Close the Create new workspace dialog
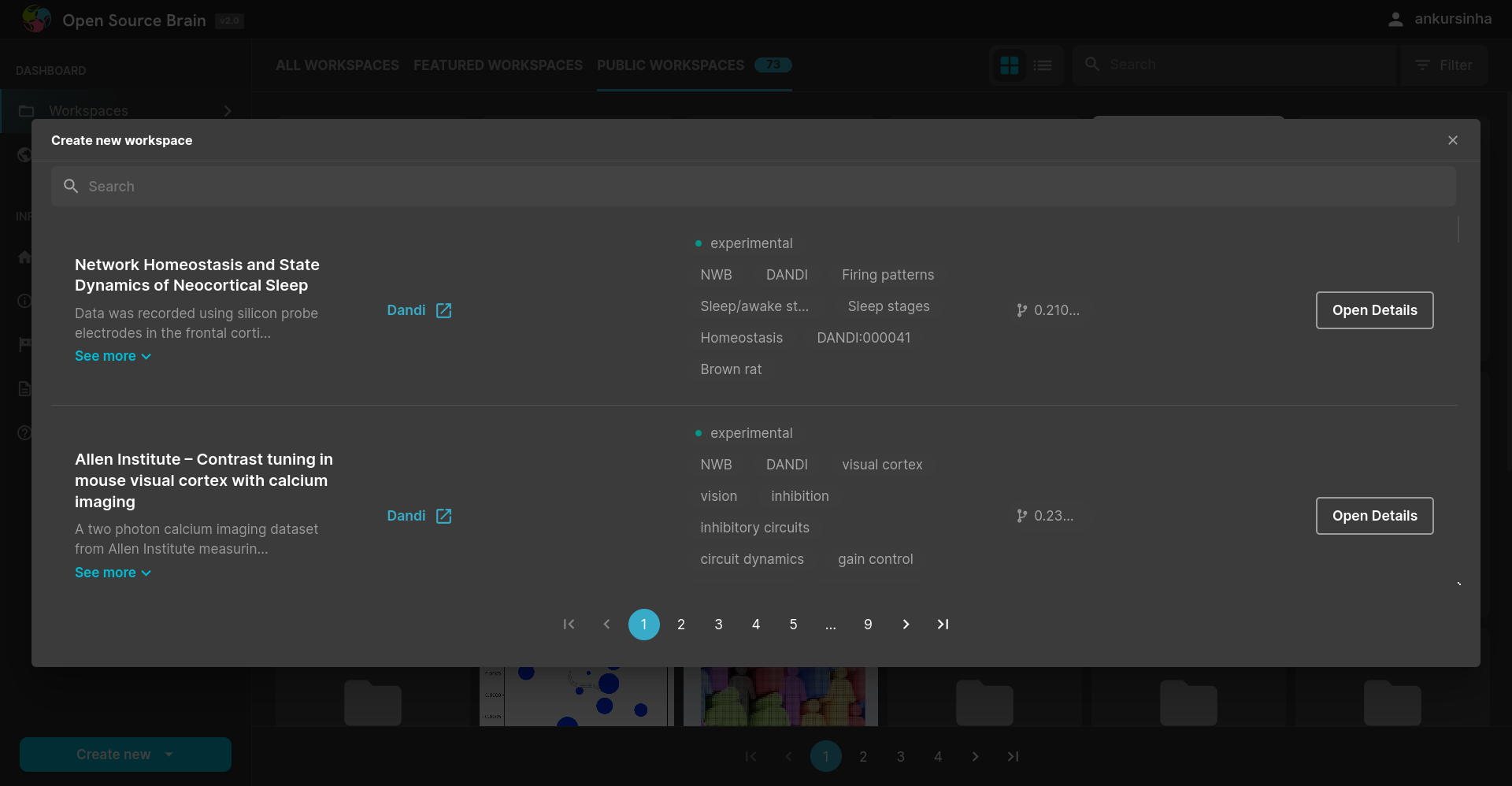Image resolution: width=1512 pixels, height=786 pixels. pos(1453,140)
